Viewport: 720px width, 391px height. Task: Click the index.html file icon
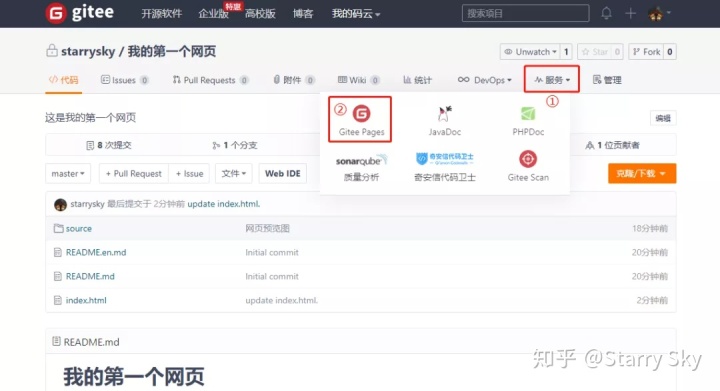tap(58, 300)
